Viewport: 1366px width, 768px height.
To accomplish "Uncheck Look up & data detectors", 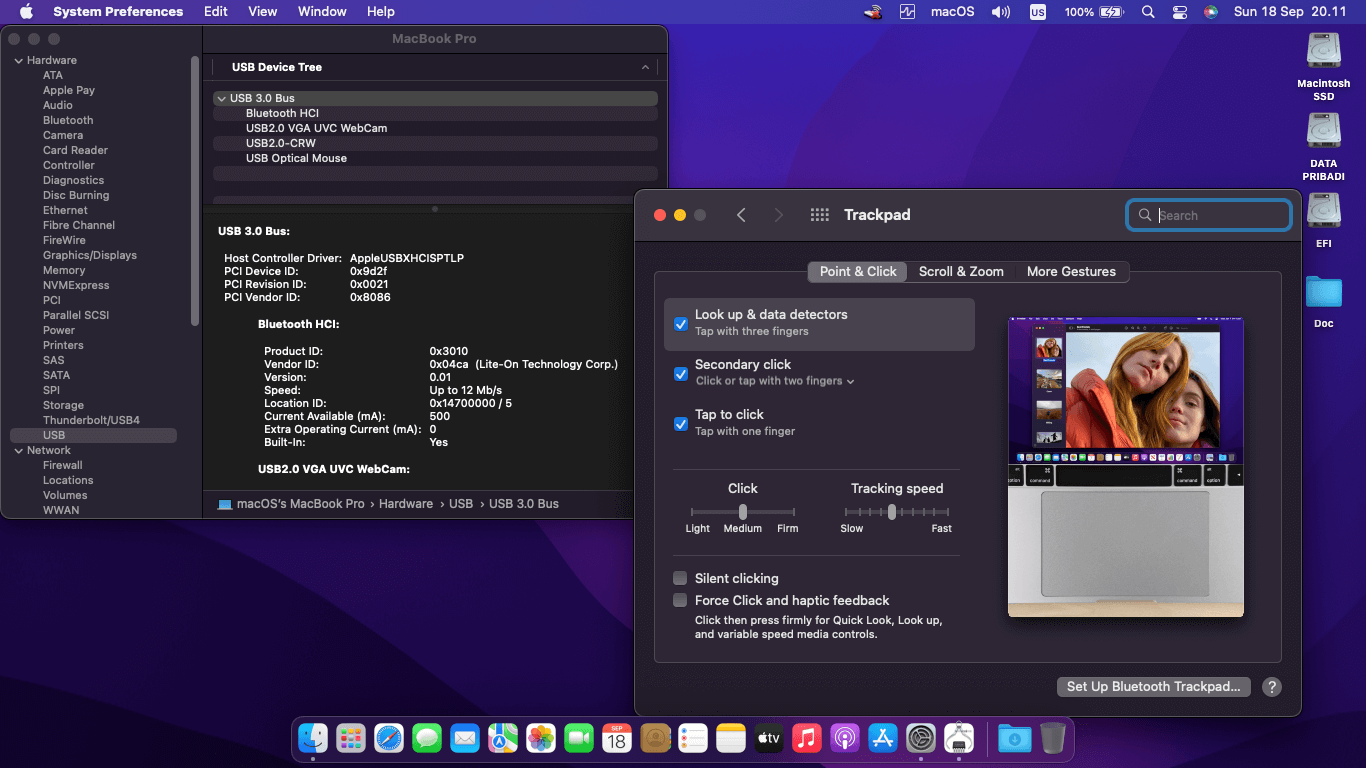I will point(681,324).
